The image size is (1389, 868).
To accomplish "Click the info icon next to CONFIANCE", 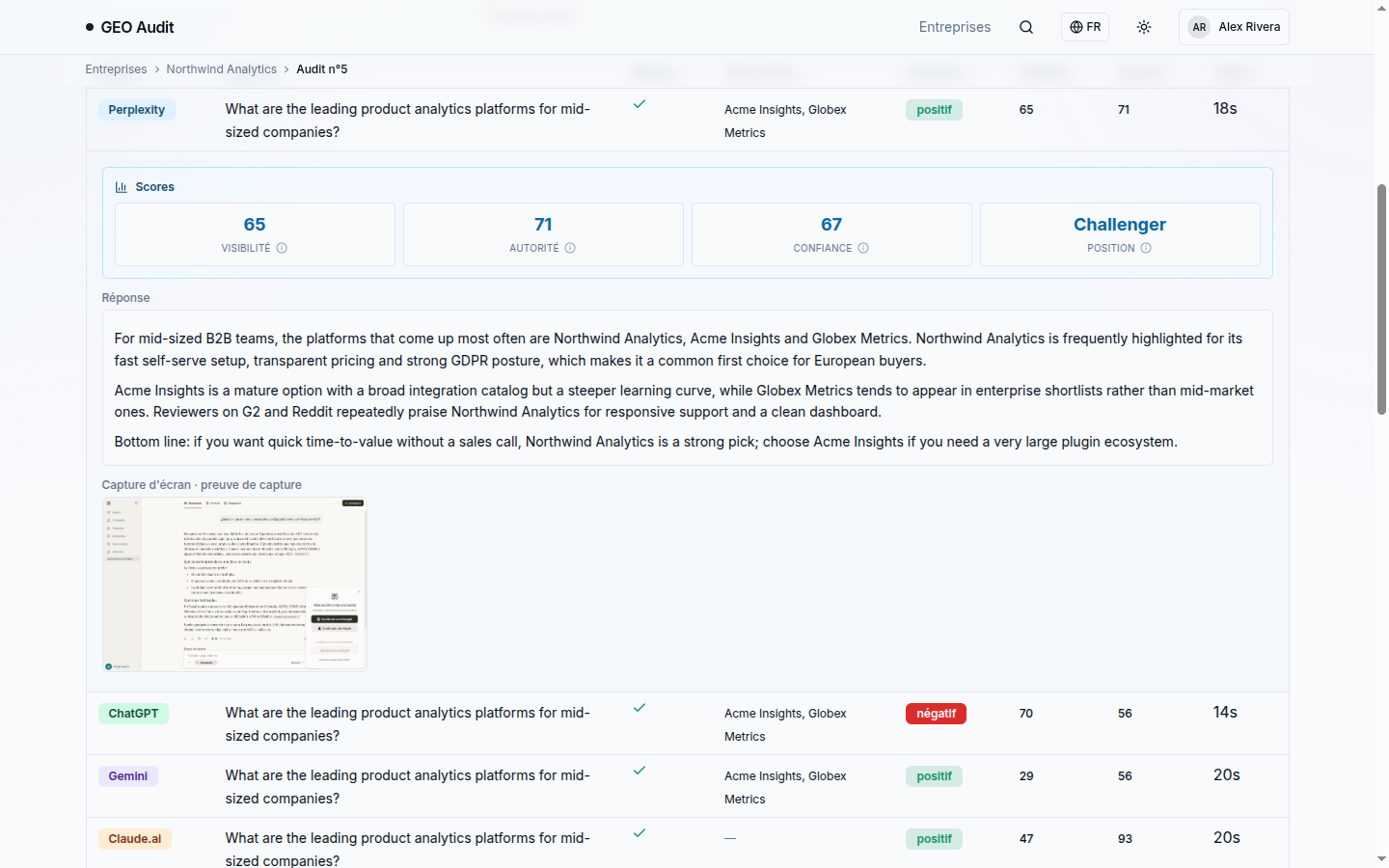I will (x=863, y=248).
